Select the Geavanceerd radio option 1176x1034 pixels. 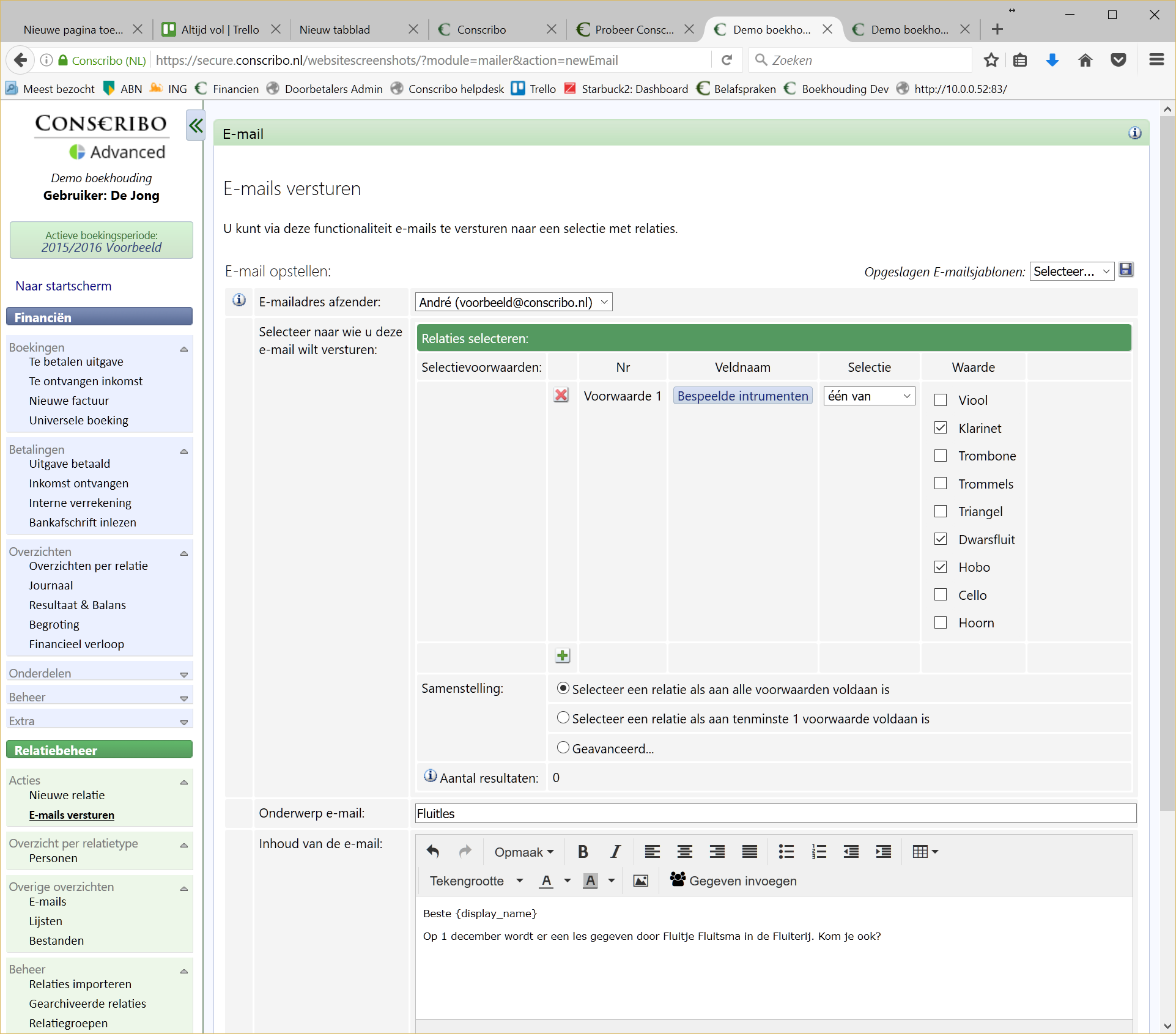point(563,747)
